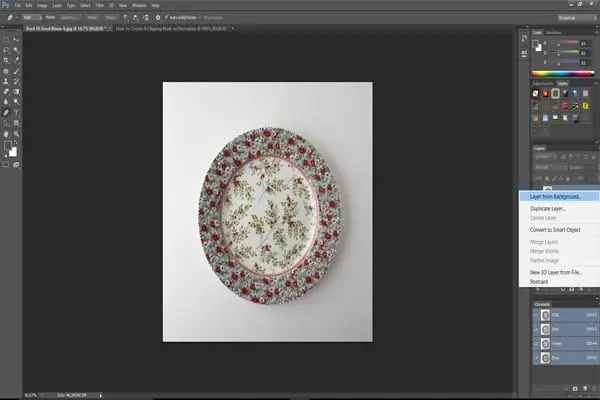Open the layer blend mode dropdown

coord(550,167)
